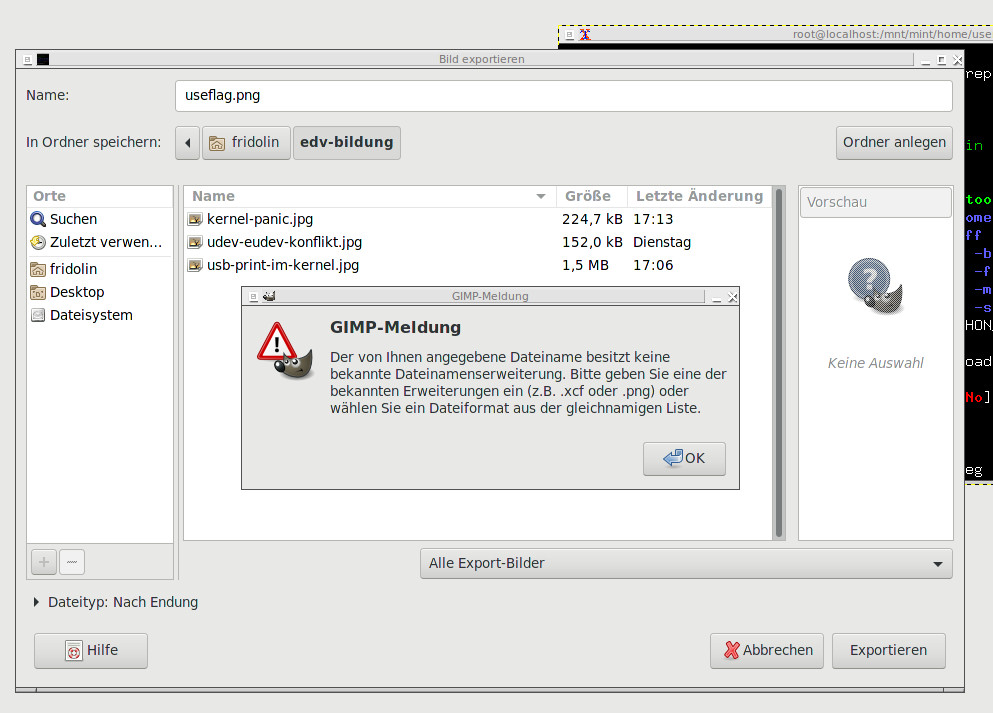Click the drive icon beside Dateisystem
Screen dimensions: 993x713
click(38, 315)
